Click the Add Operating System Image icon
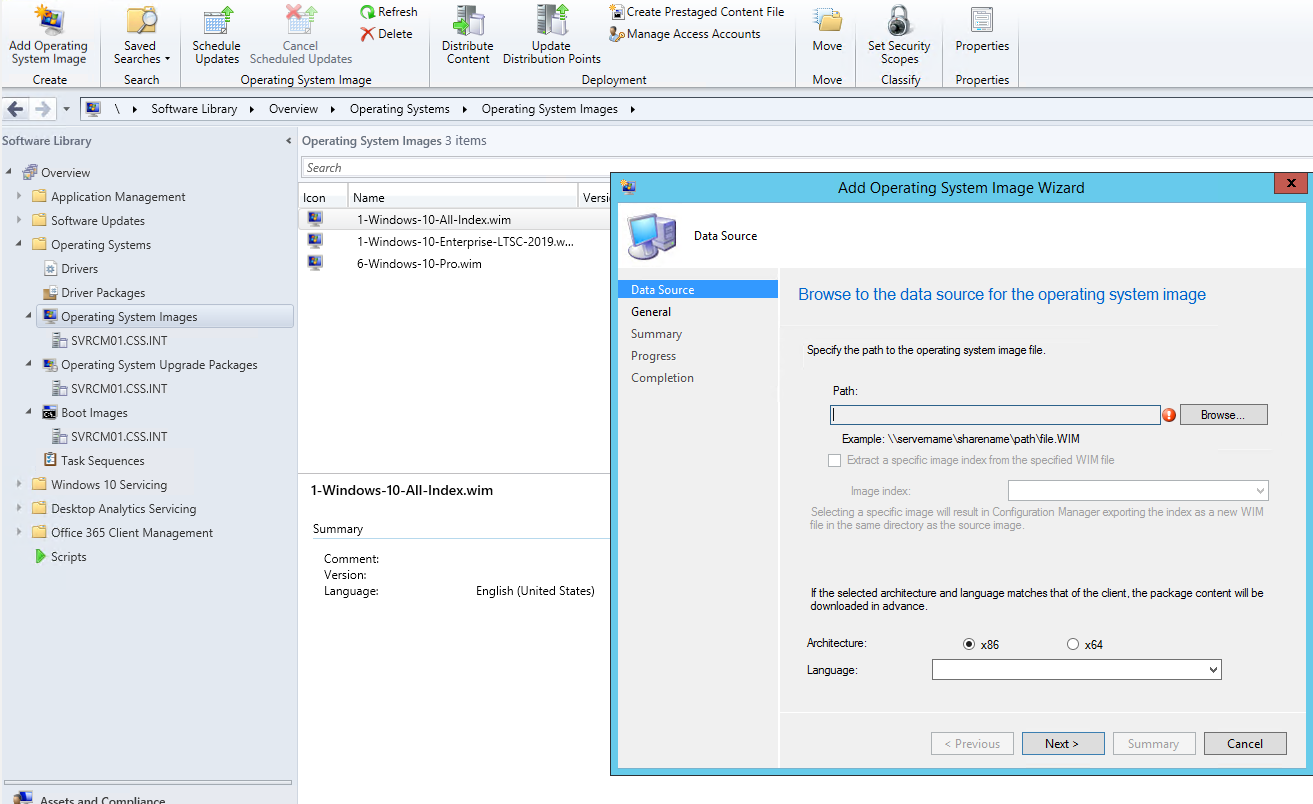The width and height of the screenshot is (1313, 804). tap(47, 40)
